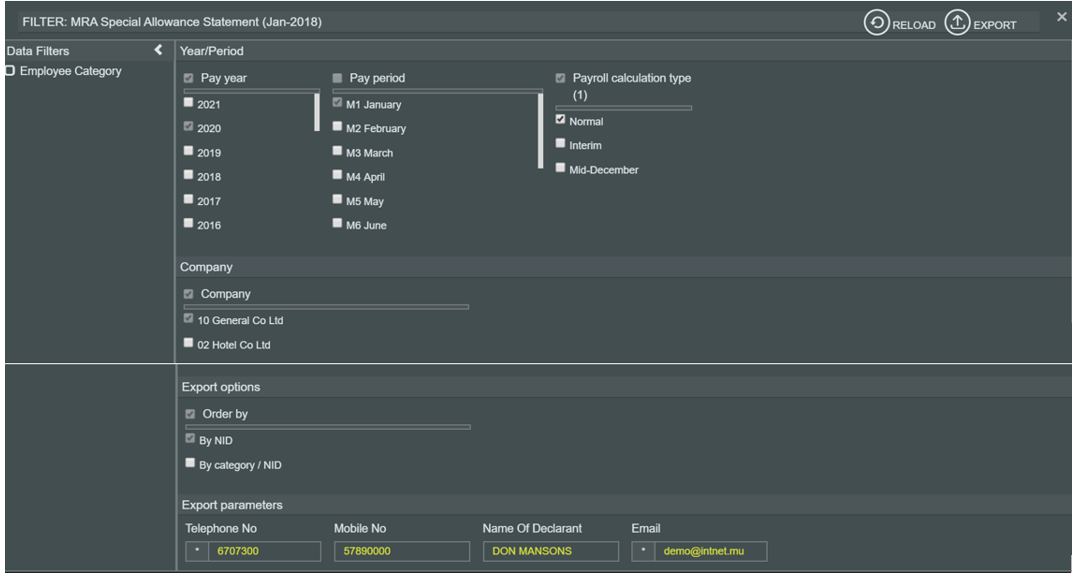Click the Pay year list scrollbar
Screen dimensions: 1073x576
click(x=317, y=112)
